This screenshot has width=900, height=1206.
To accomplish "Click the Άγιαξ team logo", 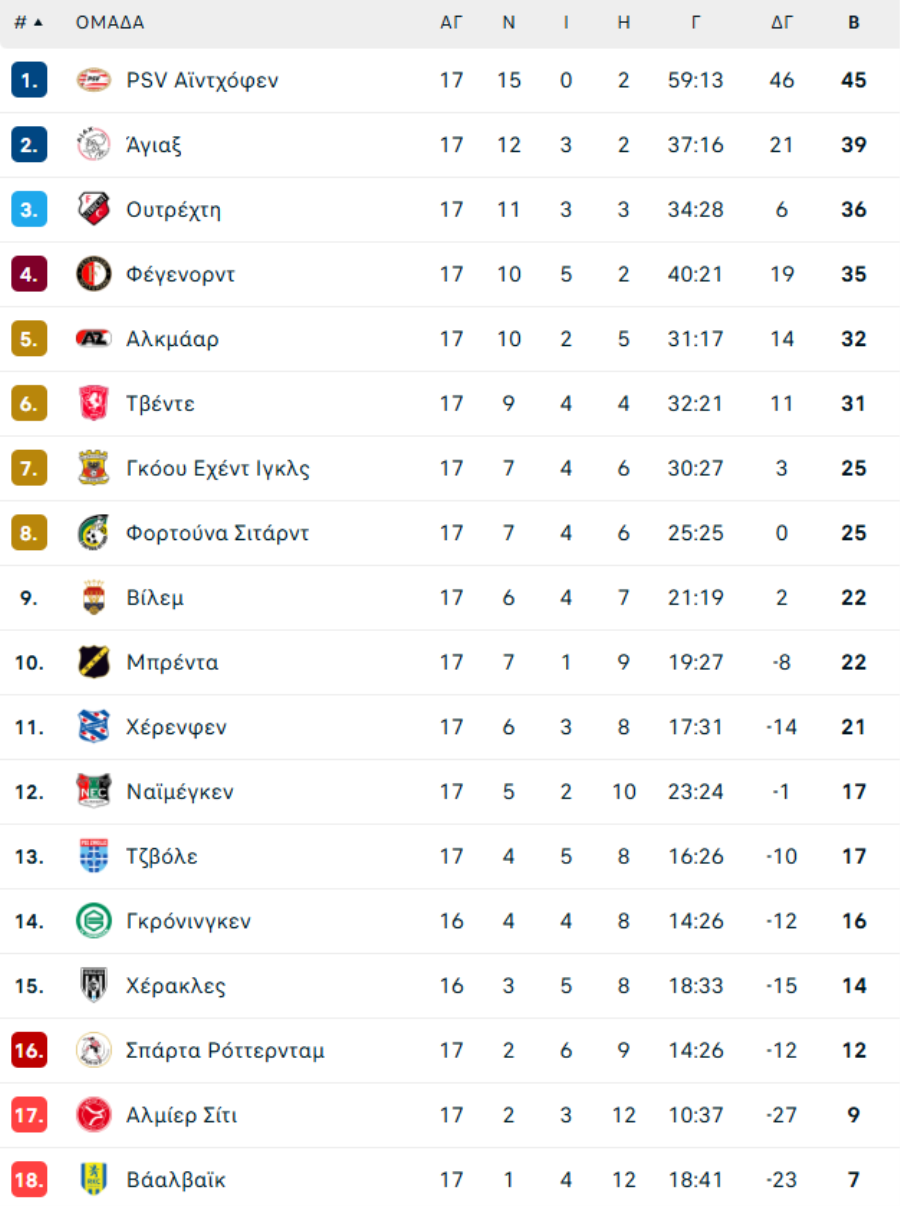I will pyautogui.click(x=94, y=145).
